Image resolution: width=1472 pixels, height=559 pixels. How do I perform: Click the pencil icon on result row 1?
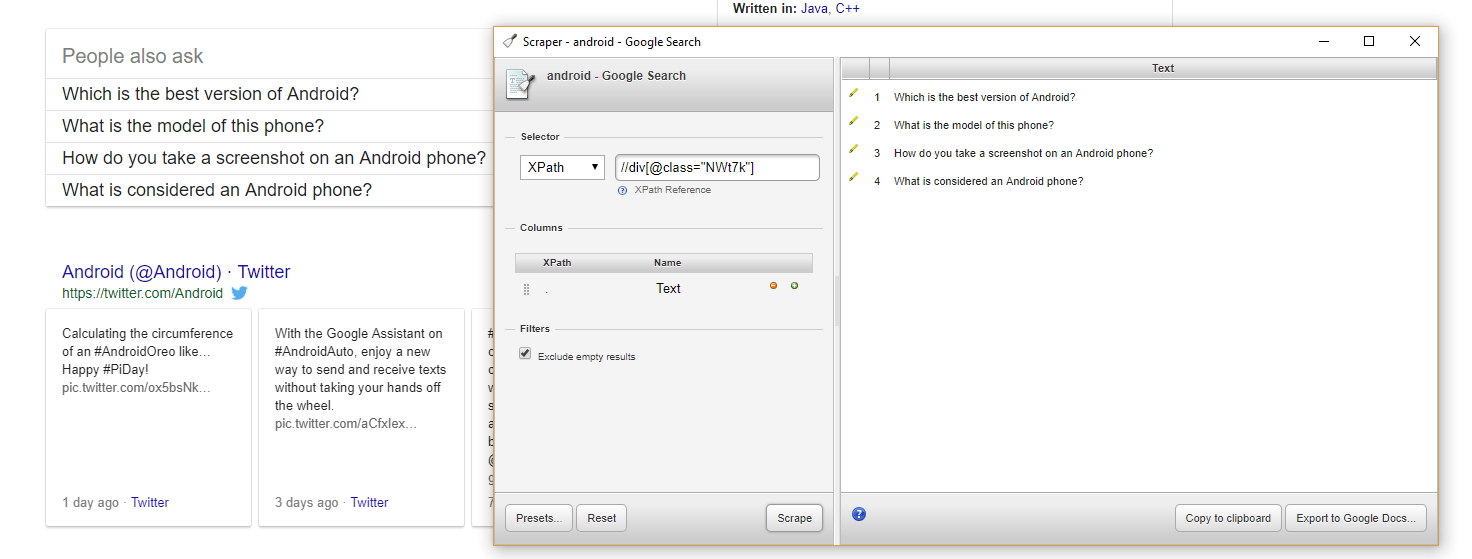[x=854, y=93]
